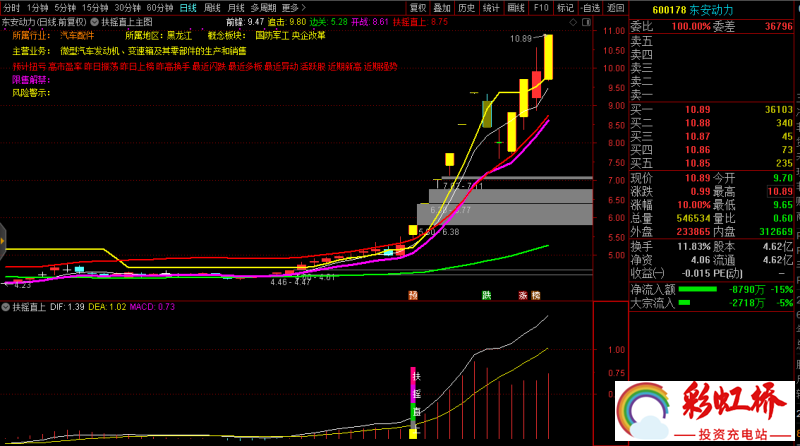Click 净流入额 green bar
Screen dimensions: 800x446
[697, 289]
